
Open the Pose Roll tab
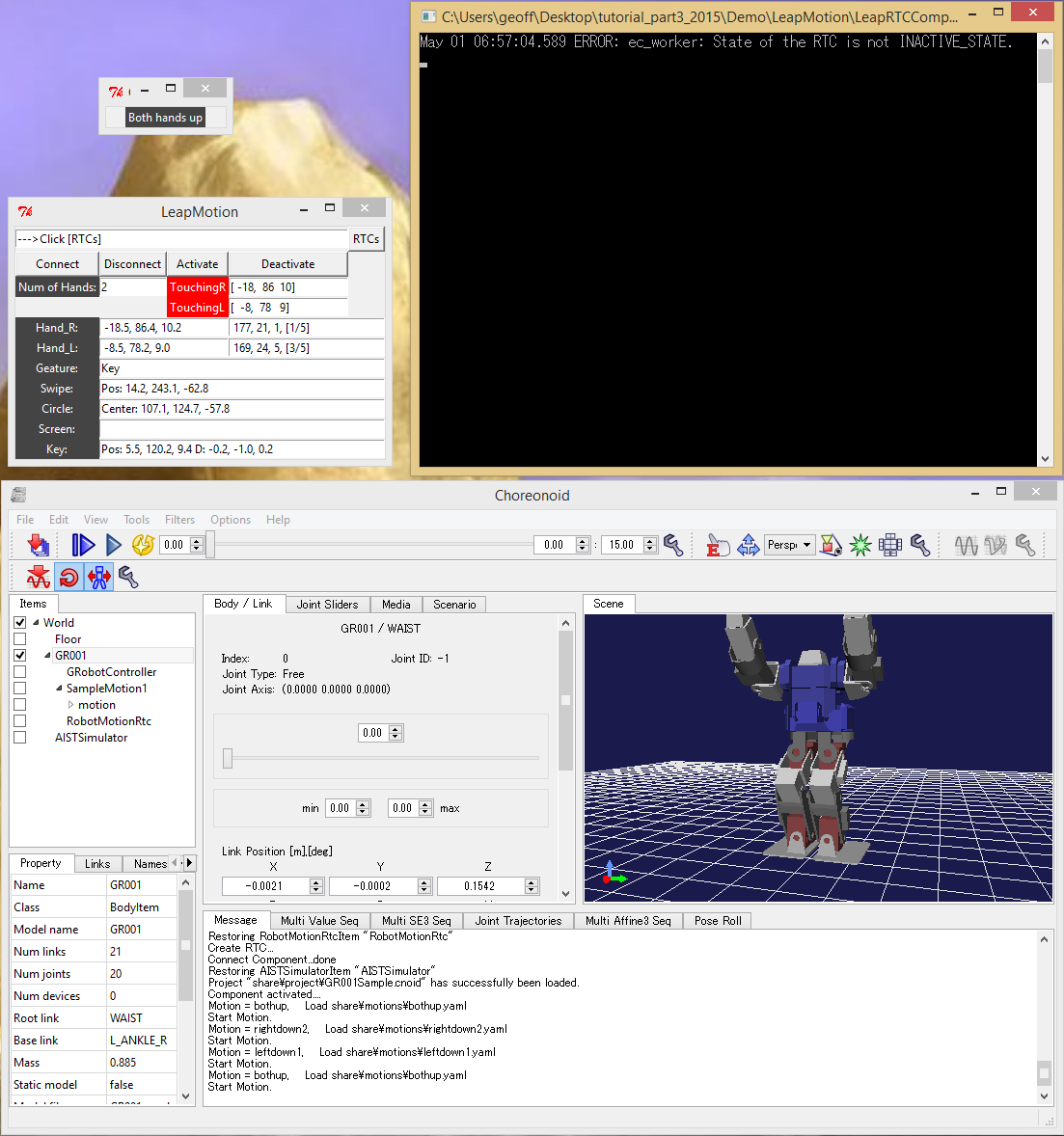click(718, 921)
